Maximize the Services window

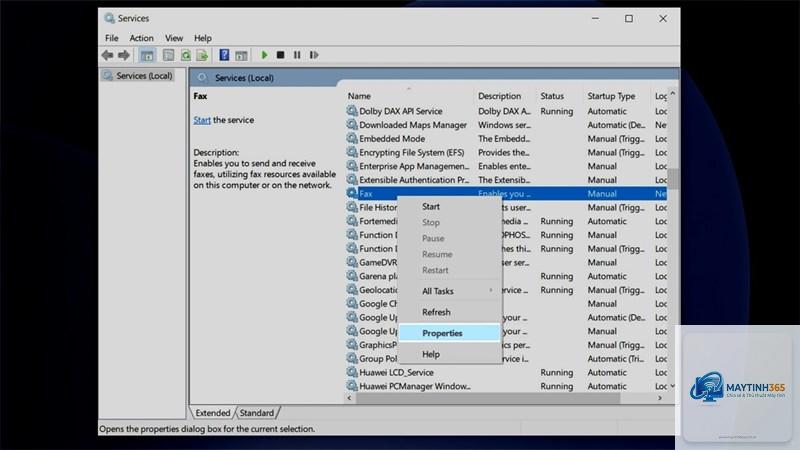click(x=629, y=18)
